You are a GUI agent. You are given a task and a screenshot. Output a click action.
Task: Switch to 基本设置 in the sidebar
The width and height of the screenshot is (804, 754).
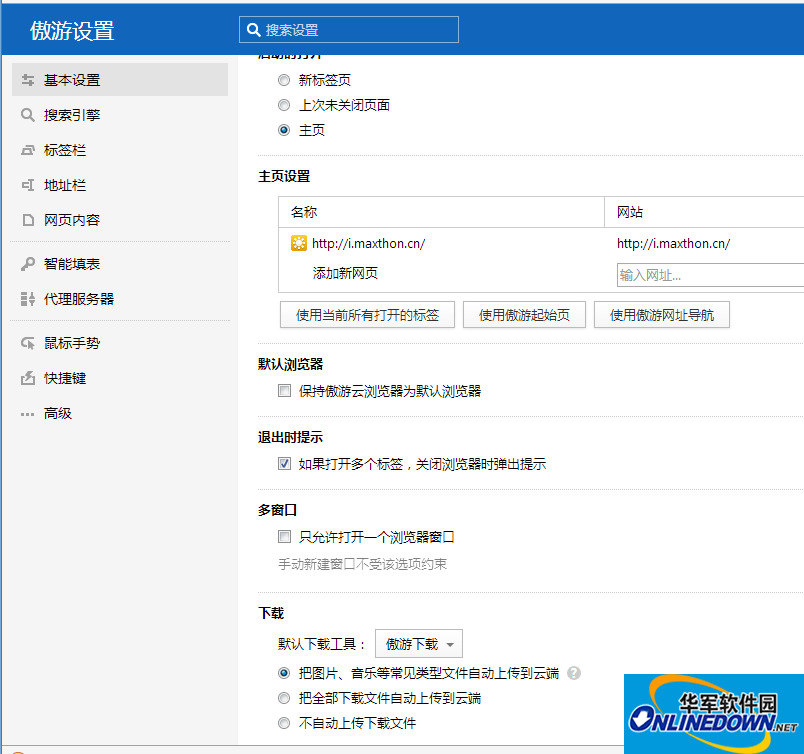pyautogui.click(x=30, y=80)
